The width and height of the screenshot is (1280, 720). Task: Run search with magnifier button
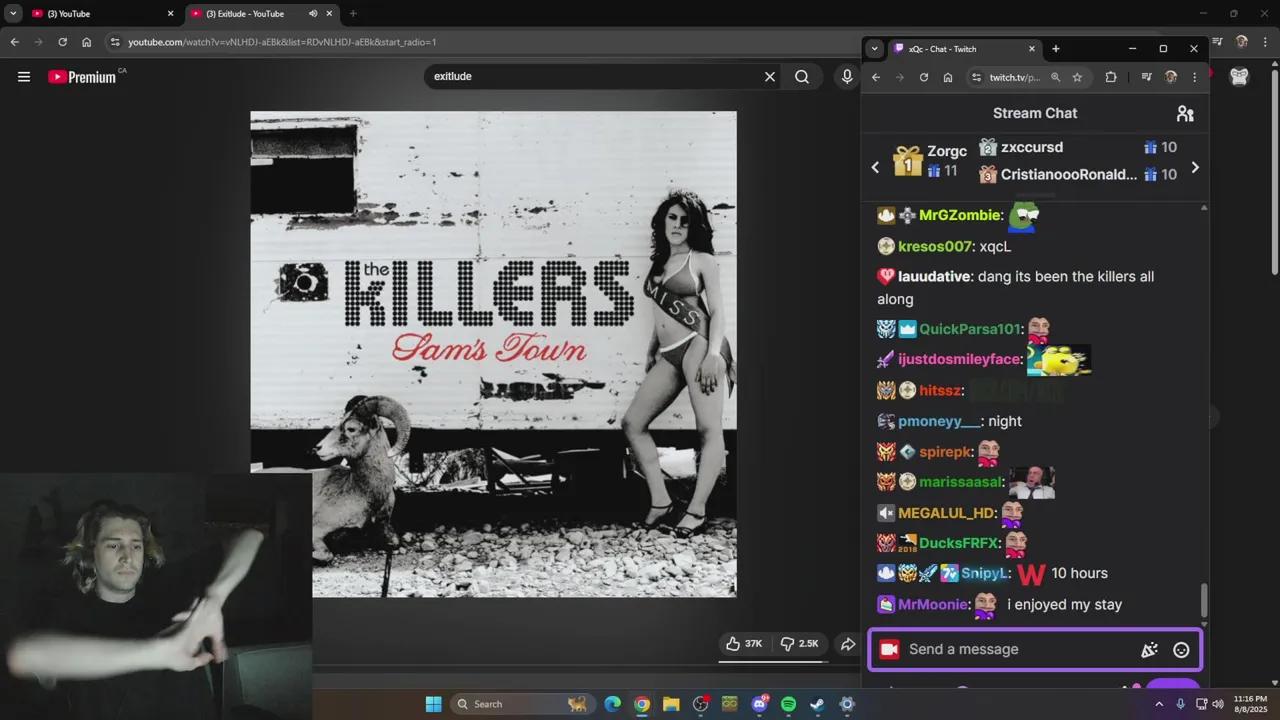pyautogui.click(x=802, y=76)
